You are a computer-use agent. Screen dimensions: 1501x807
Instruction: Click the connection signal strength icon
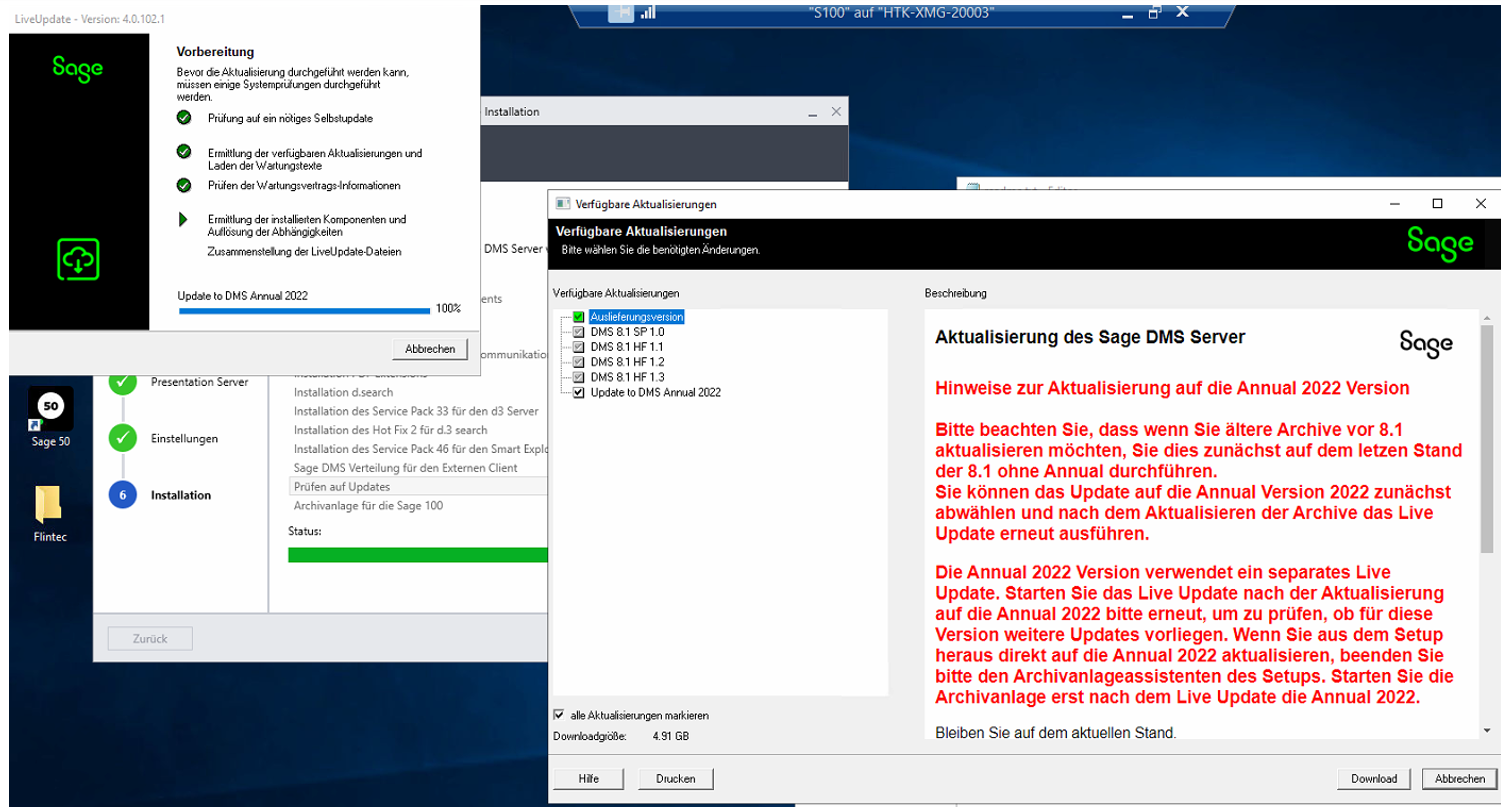coord(647,11)
